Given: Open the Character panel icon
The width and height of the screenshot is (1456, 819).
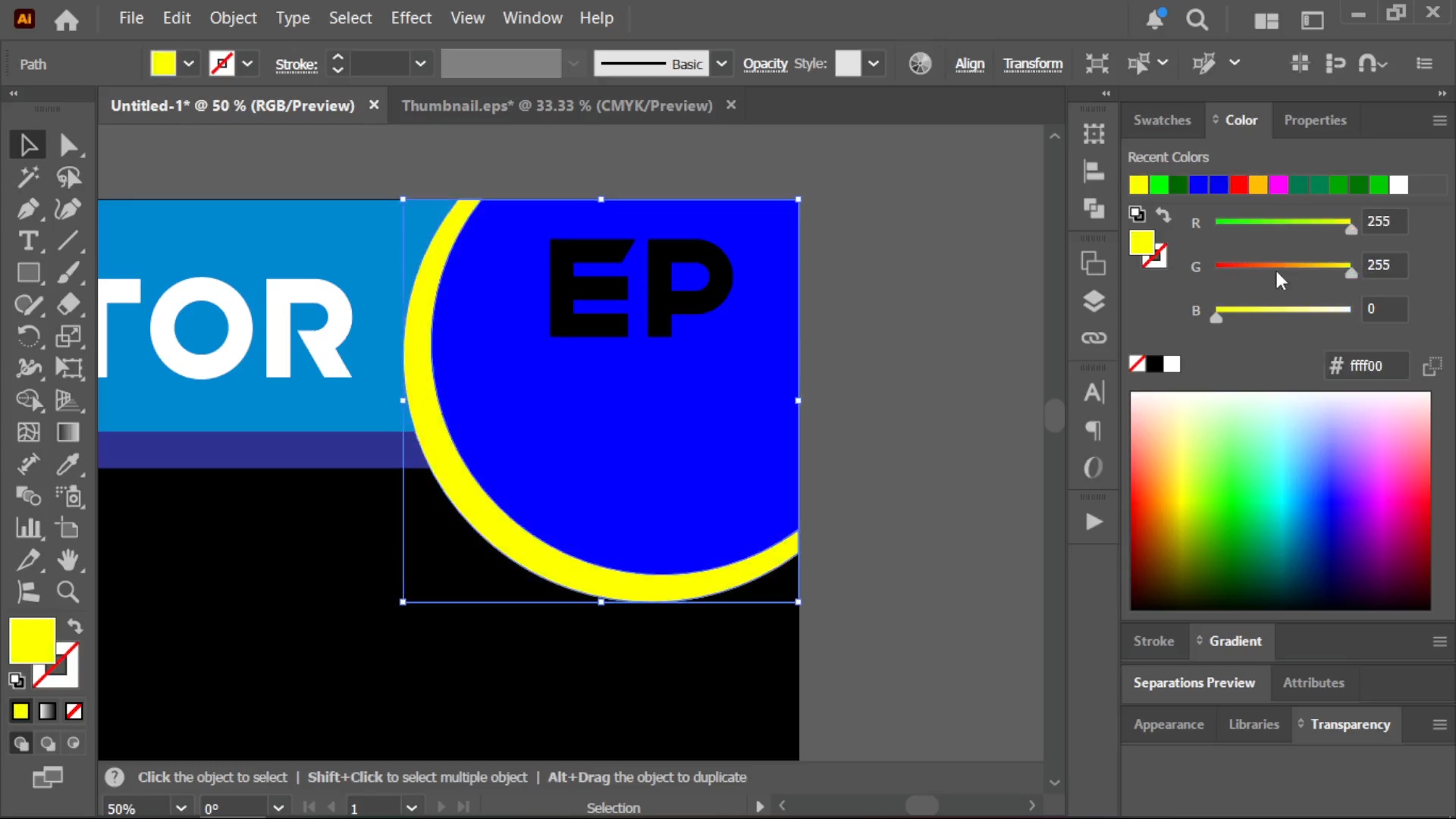Looking at the screenshot, I should (x=1093, y=393).
